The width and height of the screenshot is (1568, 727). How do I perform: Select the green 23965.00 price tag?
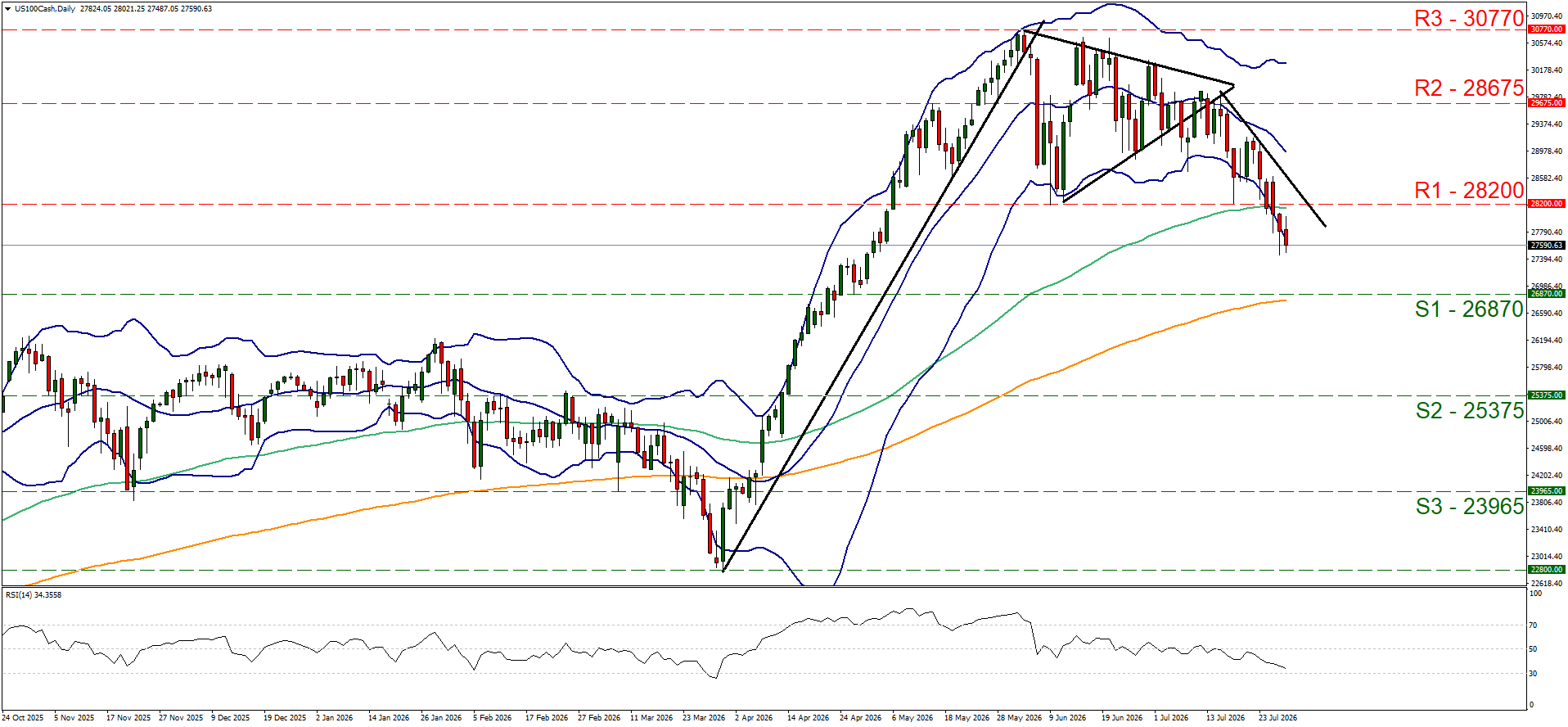[x=1547, y=491]
